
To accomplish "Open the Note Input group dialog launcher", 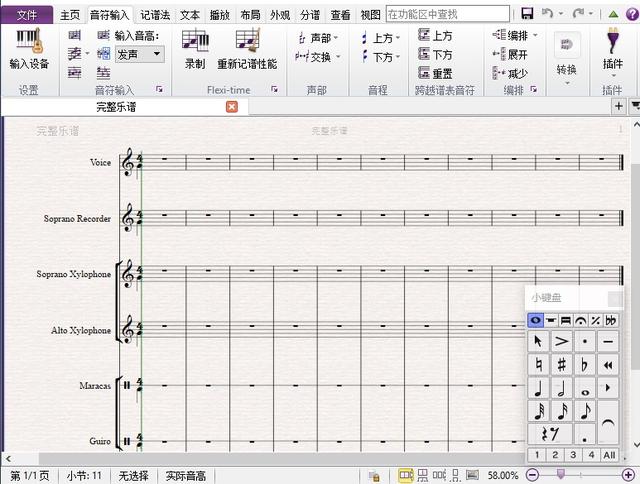I will tap(159, 89).
